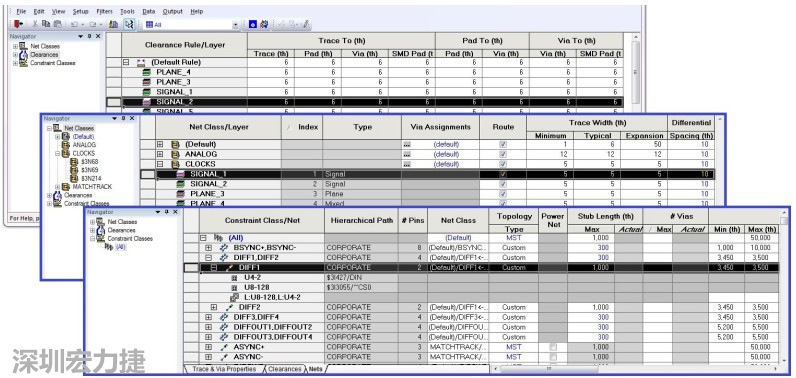Toggle Route checkbox for SIGNAL_2 layer

point(503,184)
